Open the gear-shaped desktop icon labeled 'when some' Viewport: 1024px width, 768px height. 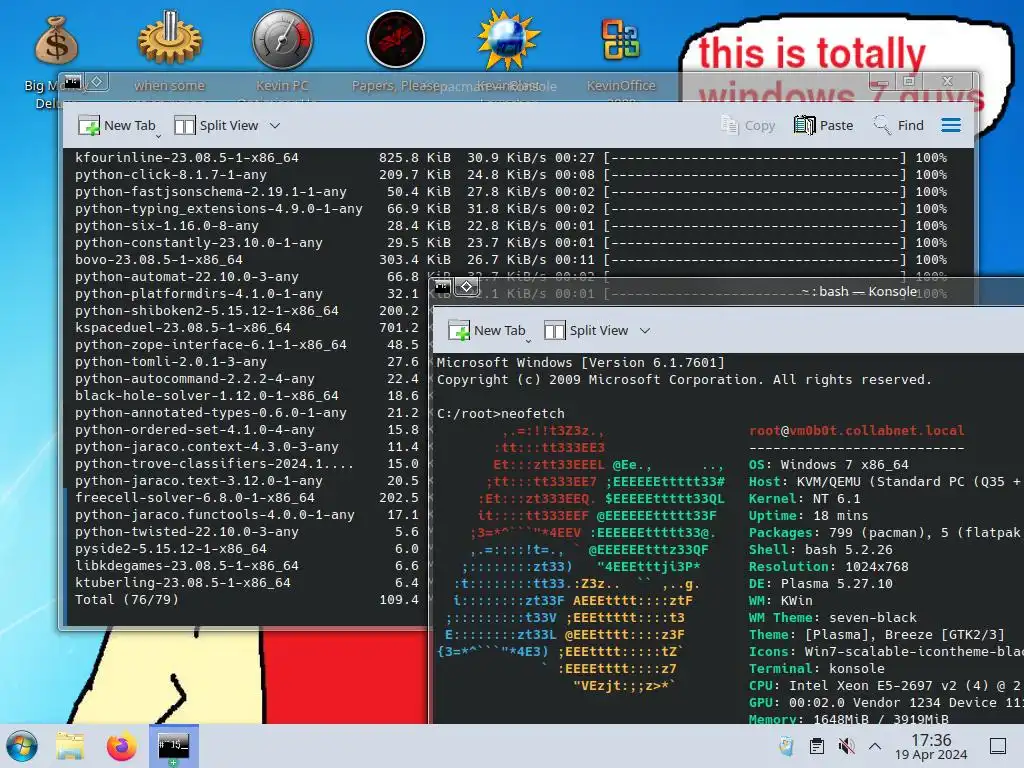point(170,40)
